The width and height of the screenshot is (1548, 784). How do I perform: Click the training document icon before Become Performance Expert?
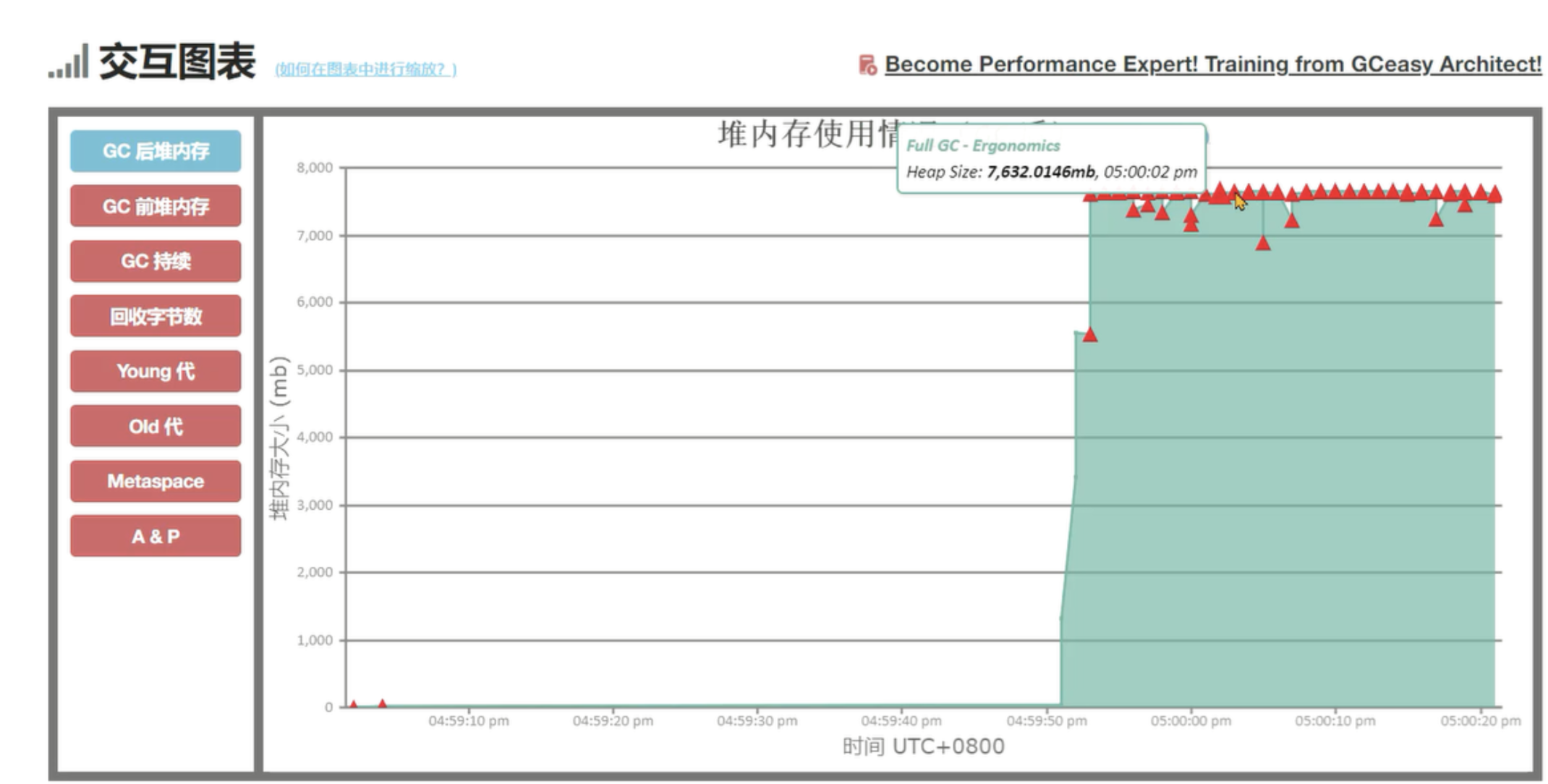tap(867, 65)
